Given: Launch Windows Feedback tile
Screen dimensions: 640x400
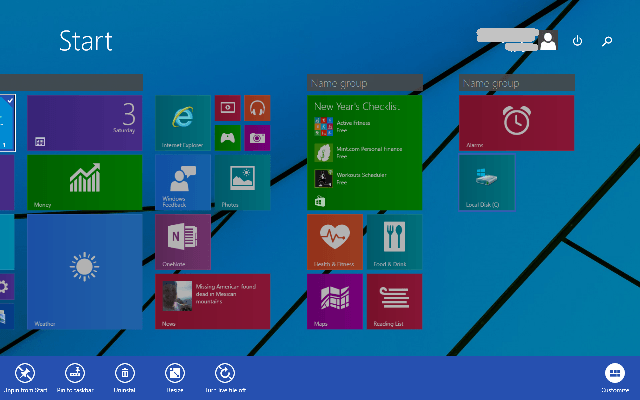Looking at the screenshot, I should tap(183, 182).
